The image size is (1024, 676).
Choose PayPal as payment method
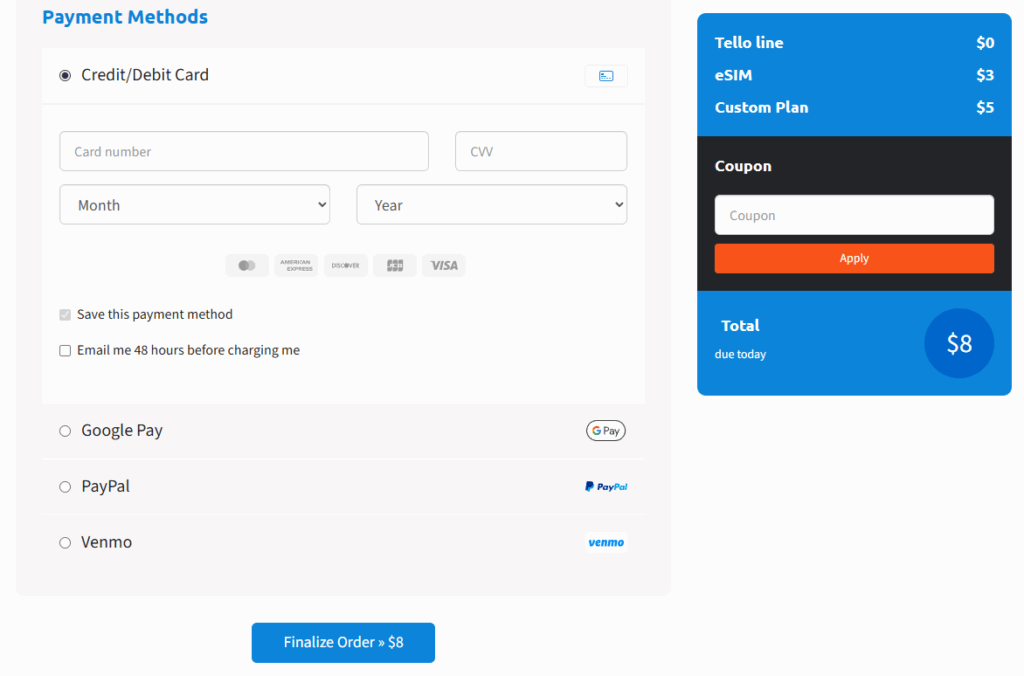point(65,487)
